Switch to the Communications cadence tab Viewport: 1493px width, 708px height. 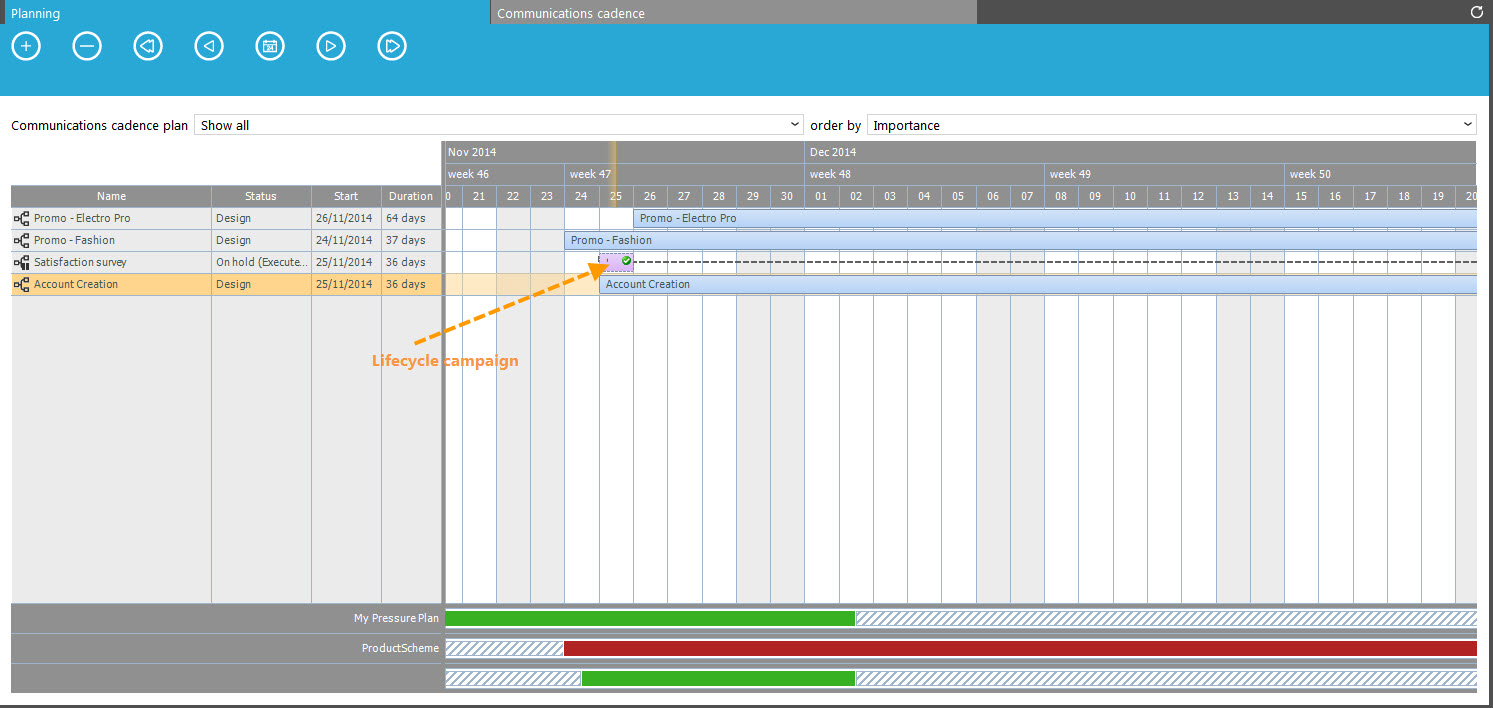point(732,13)
